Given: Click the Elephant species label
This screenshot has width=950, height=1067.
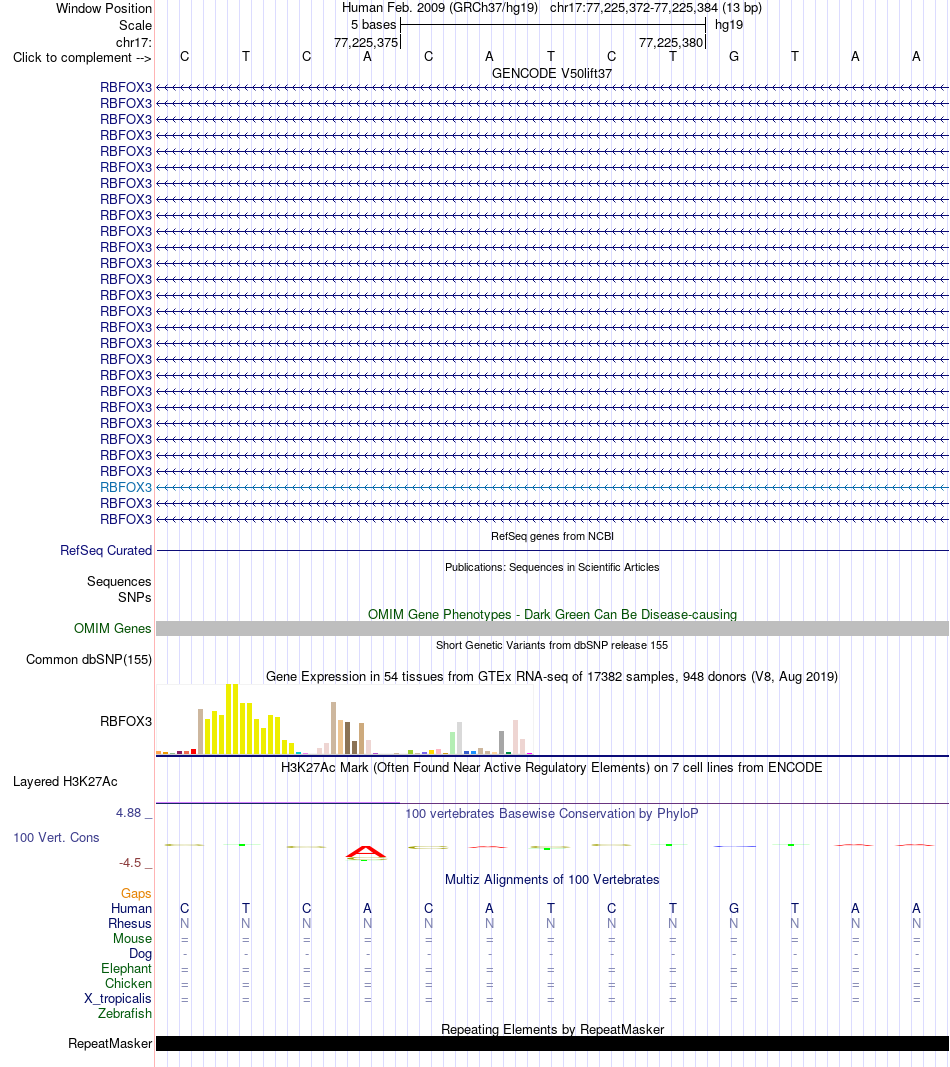Looking at the screenshot, I should [x=127, y=968].
